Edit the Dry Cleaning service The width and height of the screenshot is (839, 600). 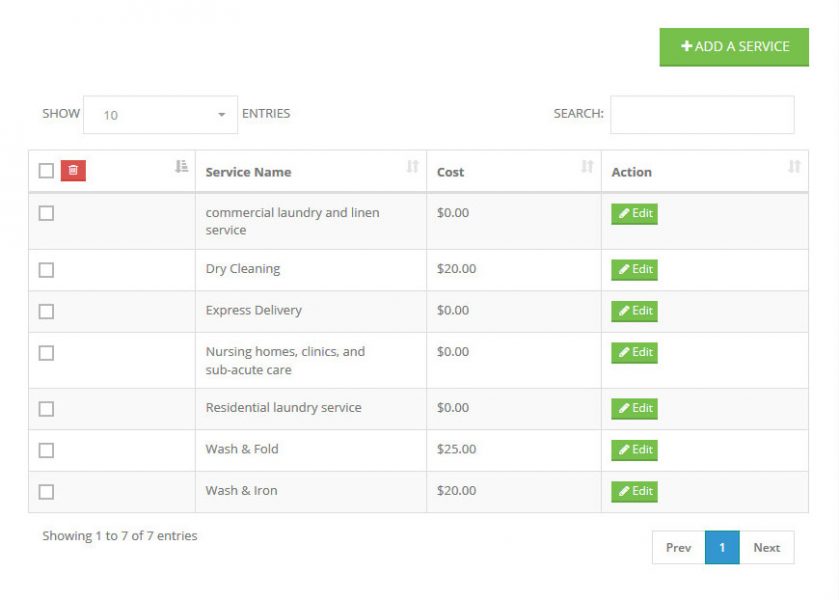coord(635,270)
